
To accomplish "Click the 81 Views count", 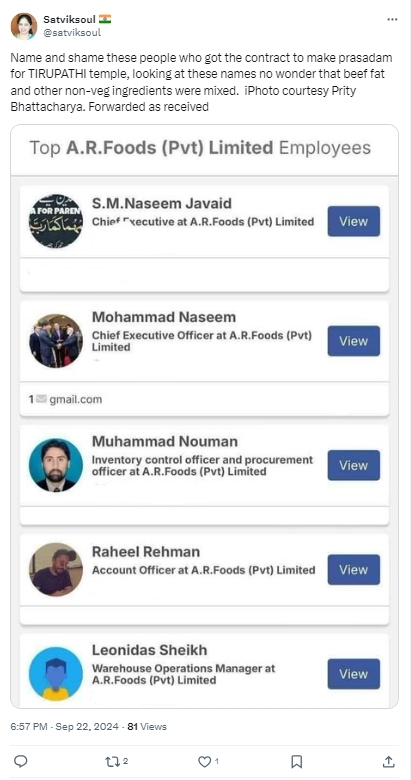I will point(147,727).
